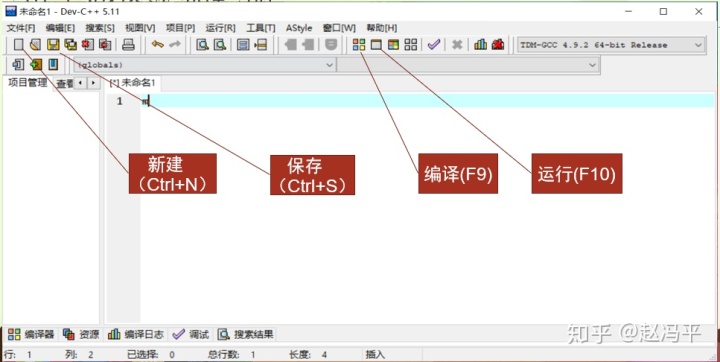Click the Goto Line toolbar icon

[x=260, y=45]
